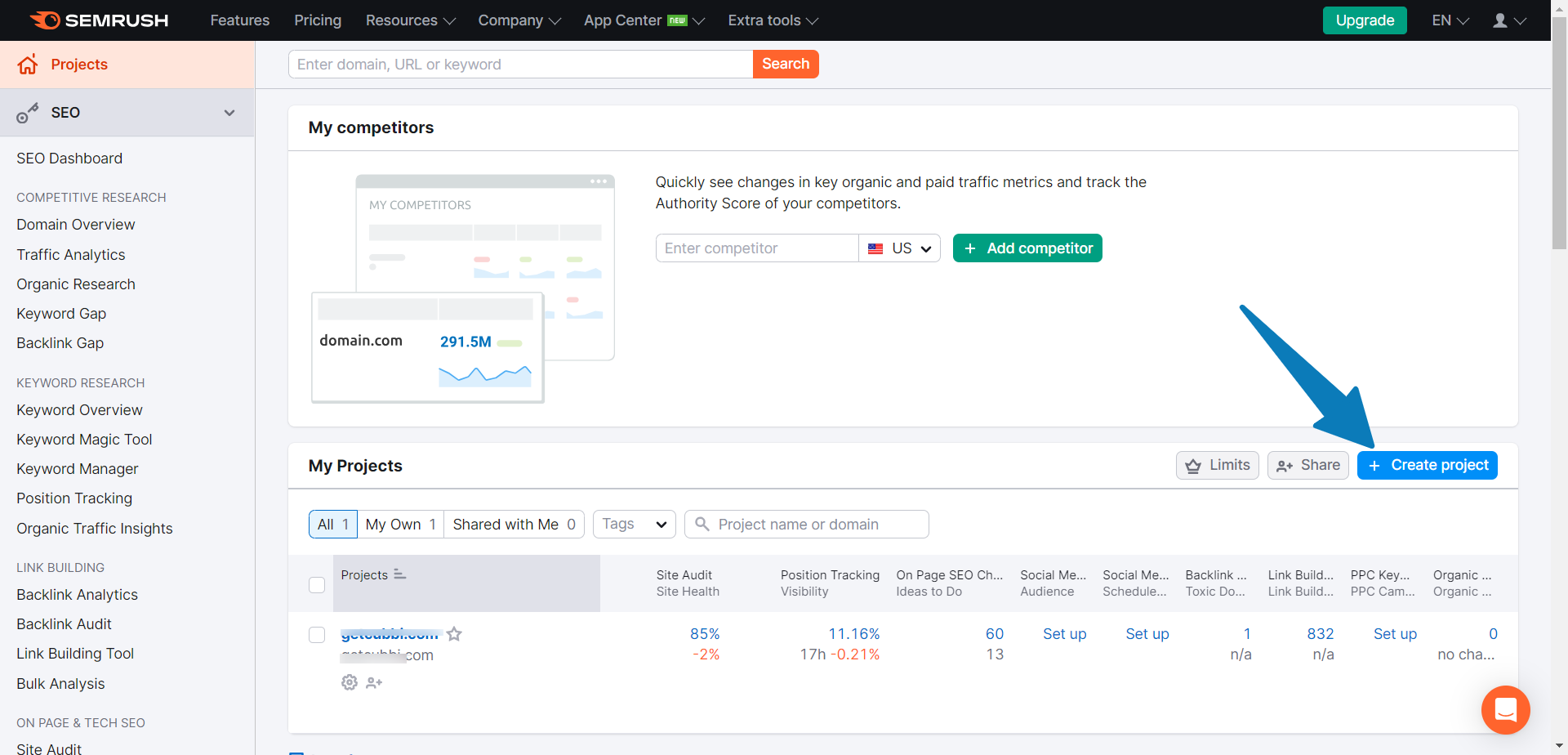Click the sort icon in the Projects column header

pyautogui.click(x=400, y=574)
